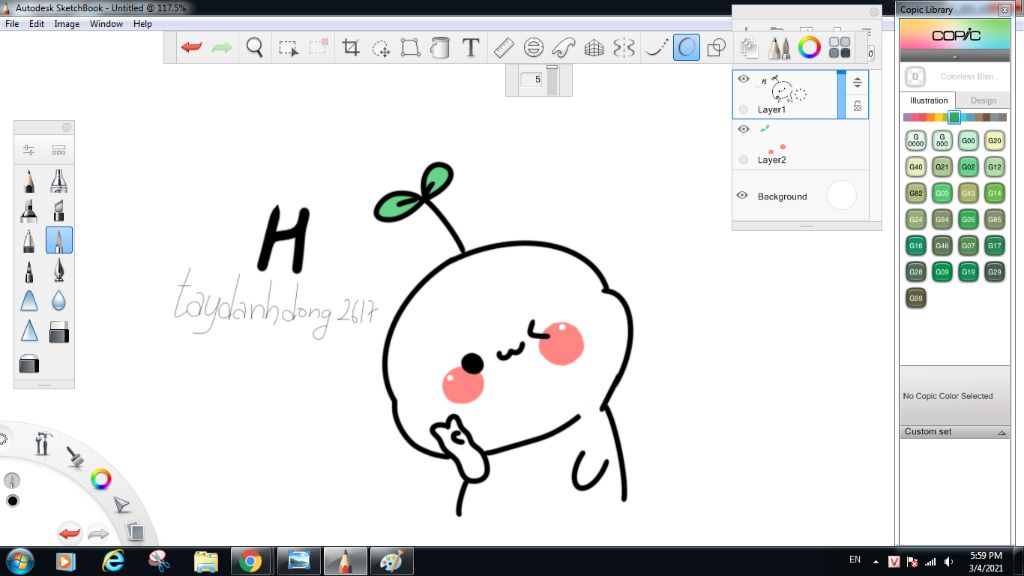Hide the Background layer eye icon

pos(742,195)
